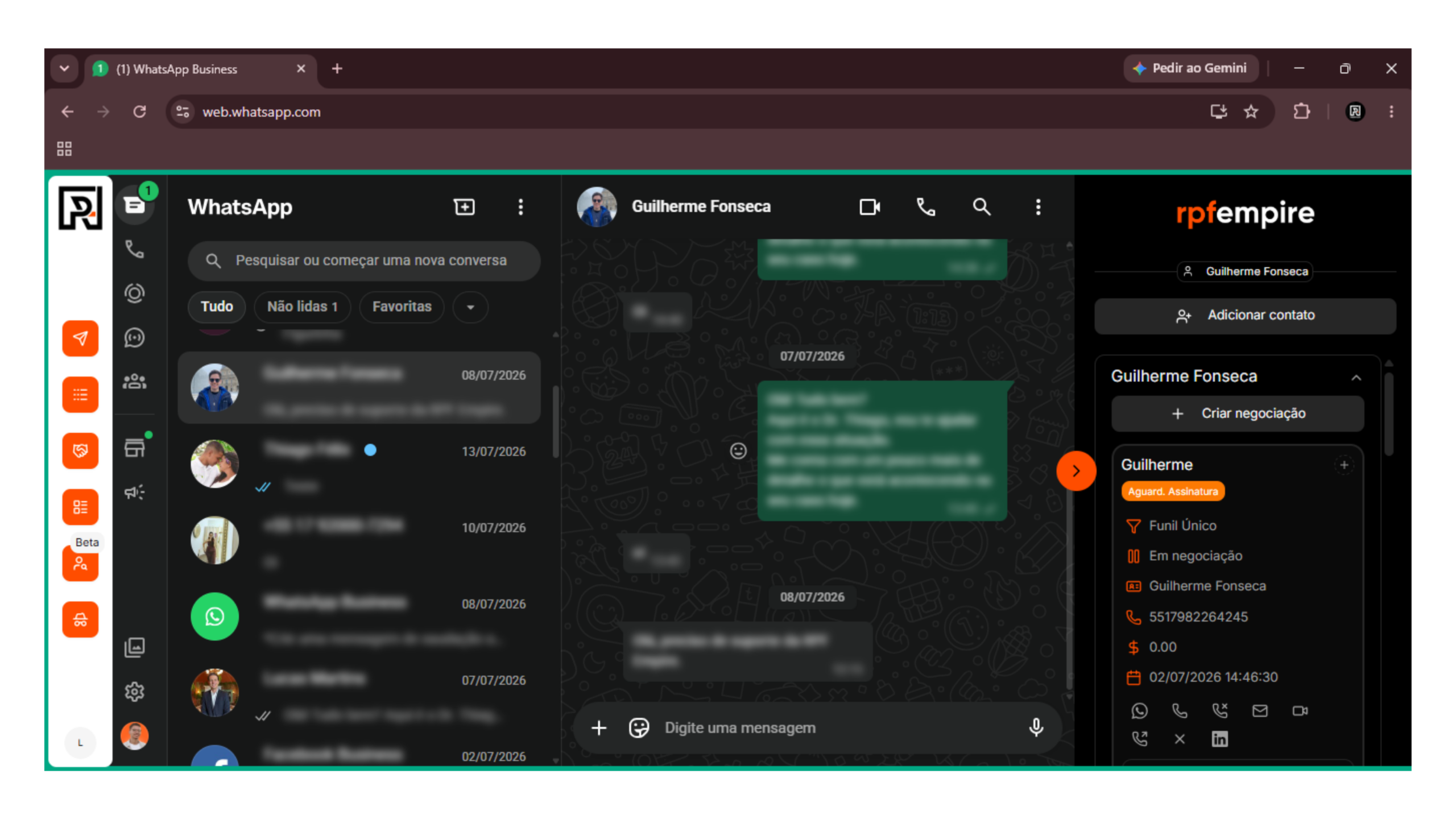This screenshot has height=819, width=1456.
Task: Open the Status rings icon
Action: click(x=135, y=293)
